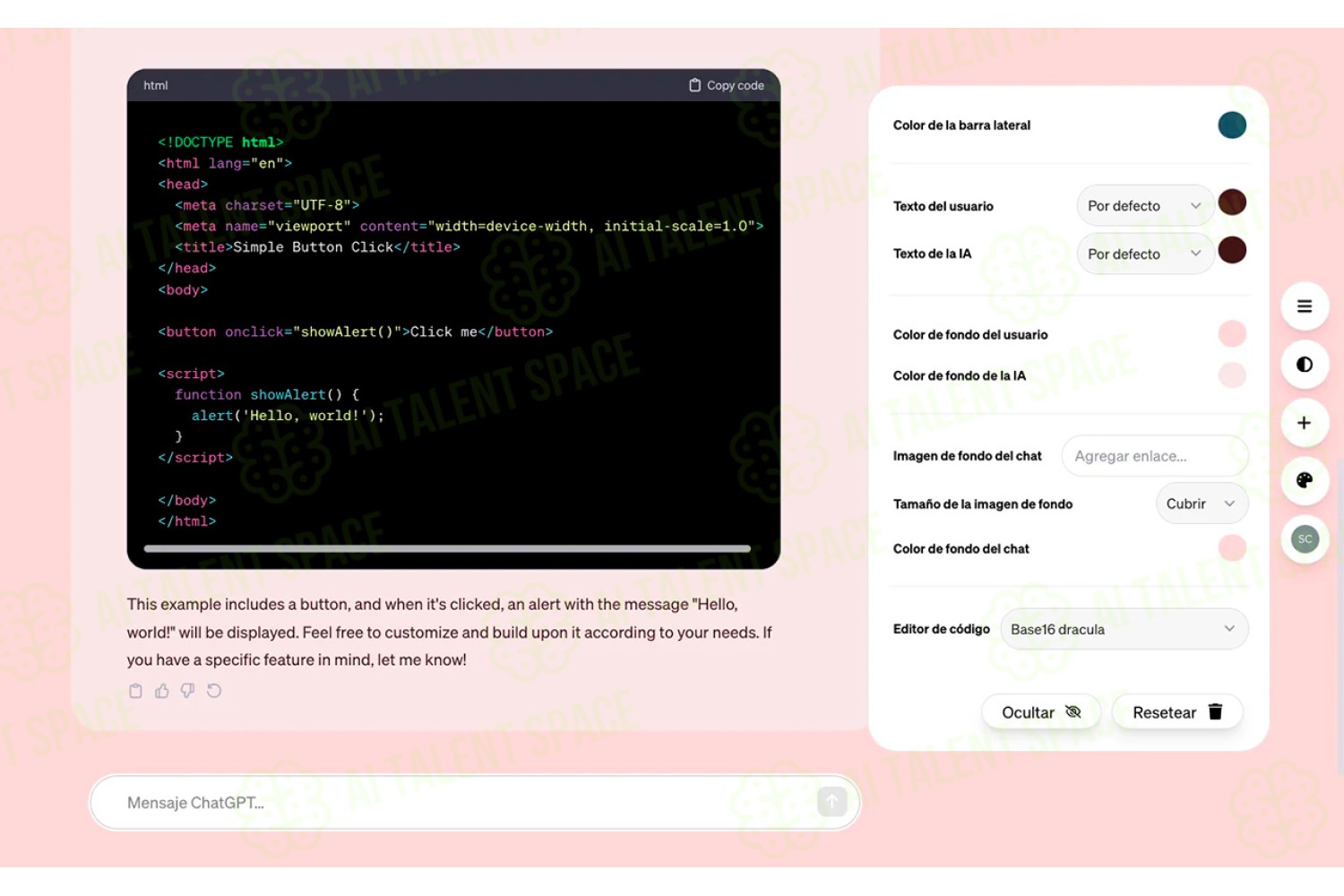Viewport: 1344px width, 896px height.
Task: Click 'Imagen de fondo del chat' label
Action: [x=967, y=456]
